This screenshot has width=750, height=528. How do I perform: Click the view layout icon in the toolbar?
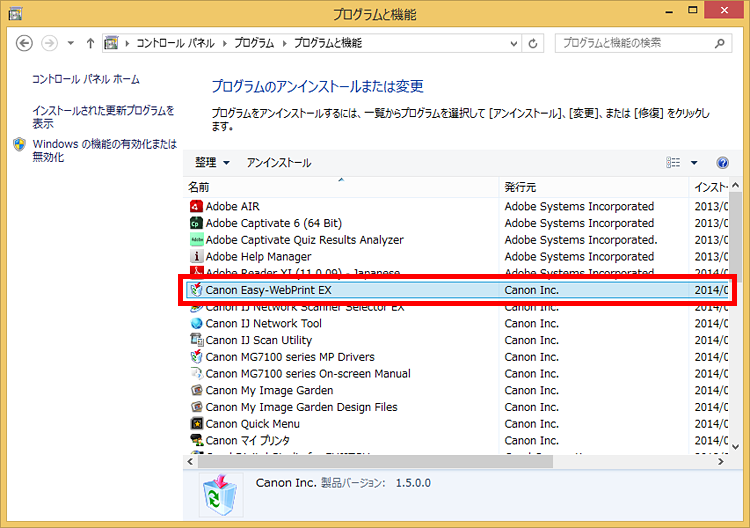[x=674, y=163]
